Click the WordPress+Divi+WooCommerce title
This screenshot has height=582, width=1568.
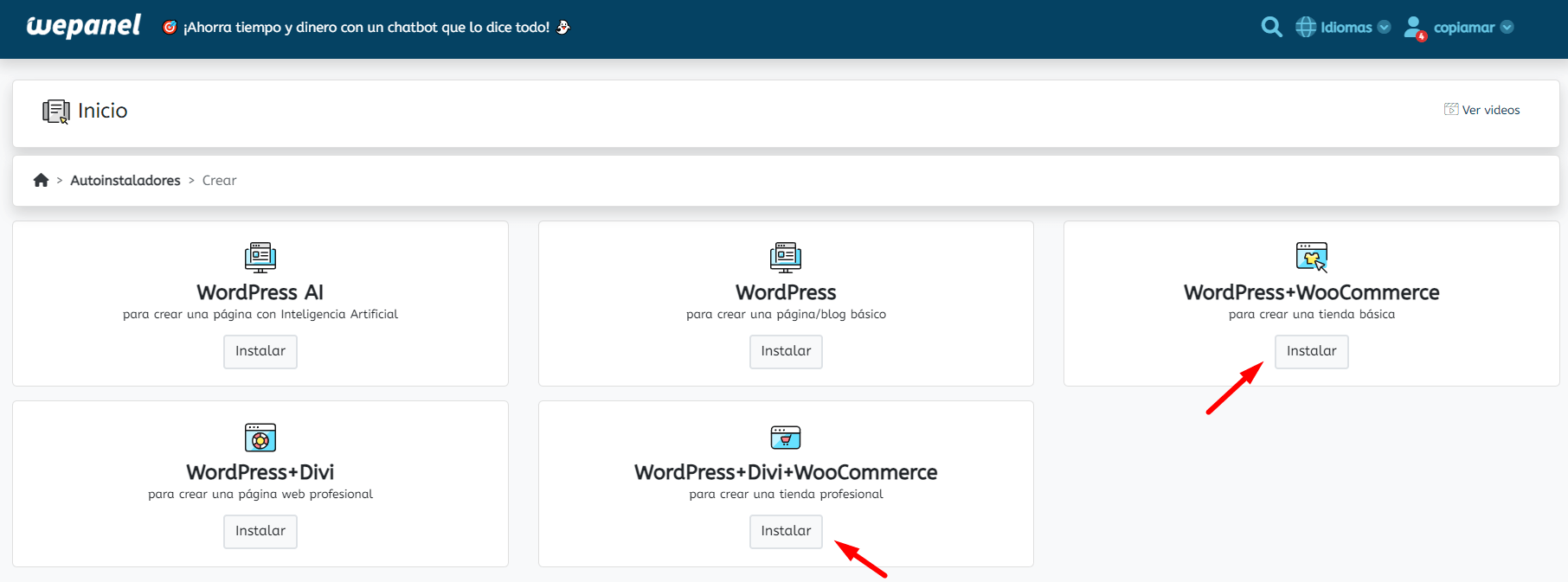pos(786,472)
